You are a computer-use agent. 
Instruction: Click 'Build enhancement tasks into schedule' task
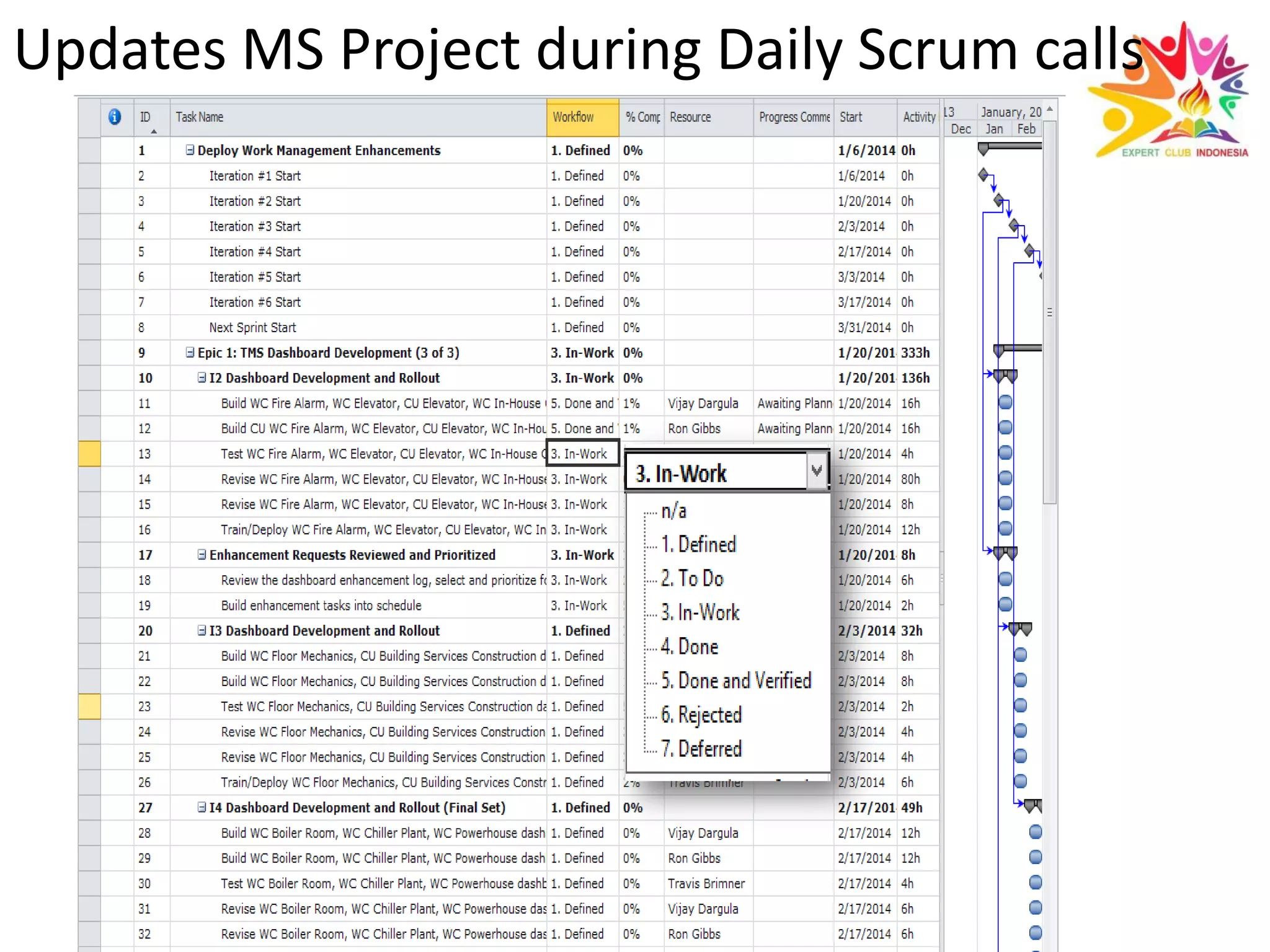[321, 606]
